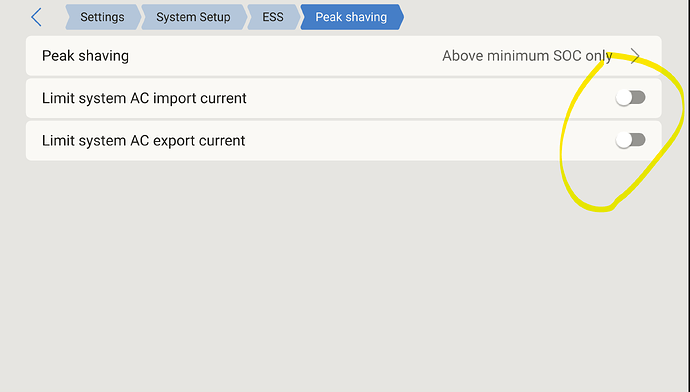Tap the white knob of the import switch

(624, 98)
